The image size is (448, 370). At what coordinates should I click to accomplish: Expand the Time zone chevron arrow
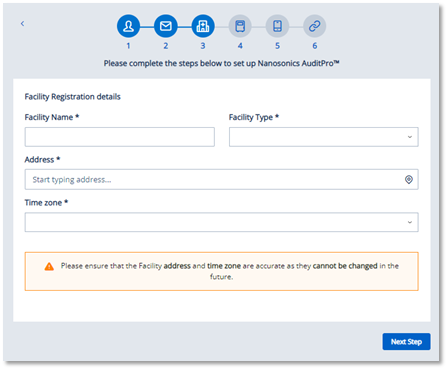point(410,222)
